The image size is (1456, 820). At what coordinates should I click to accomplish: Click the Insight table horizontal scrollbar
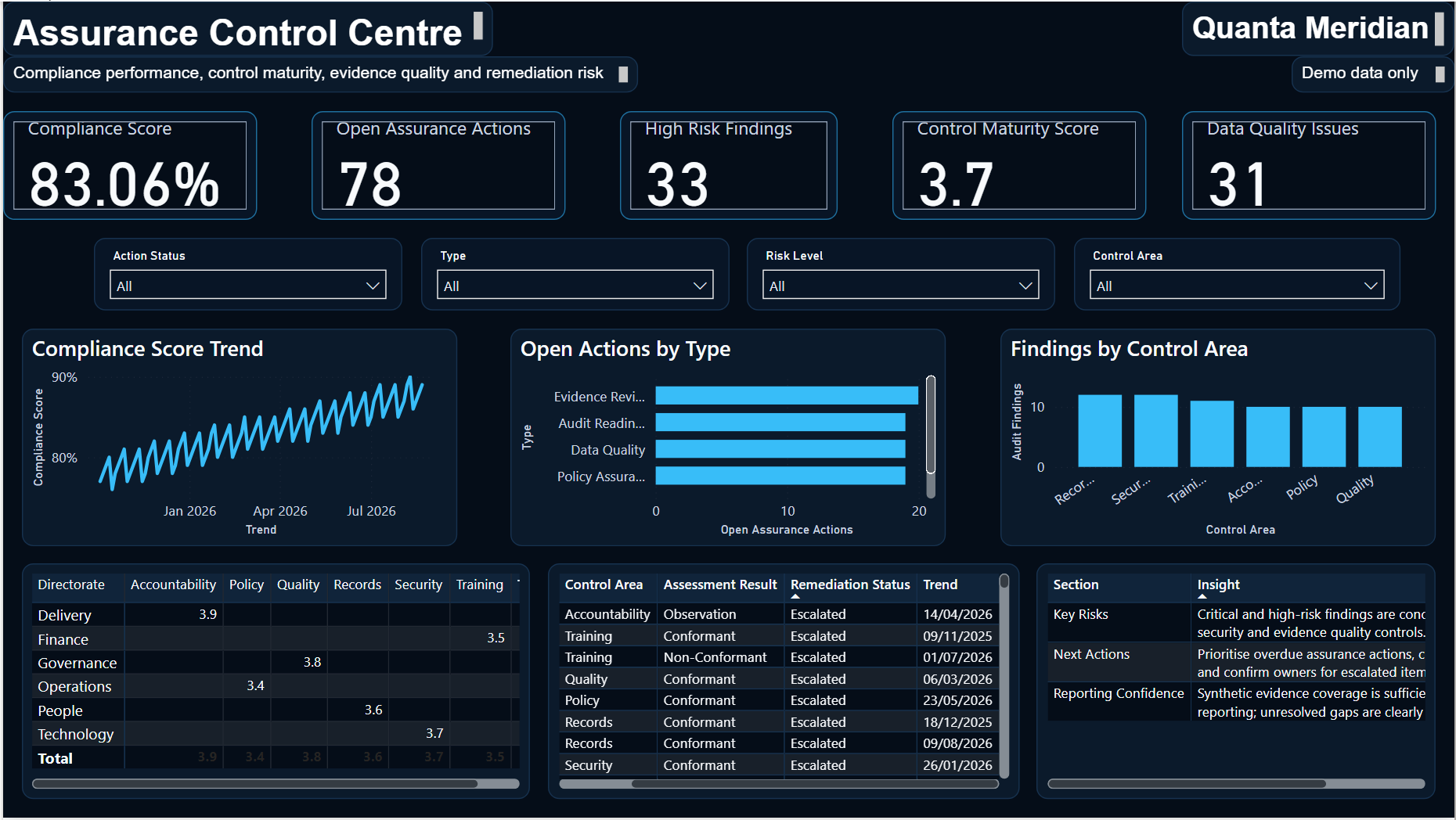pyautogui.click(x=1187, y=783)
